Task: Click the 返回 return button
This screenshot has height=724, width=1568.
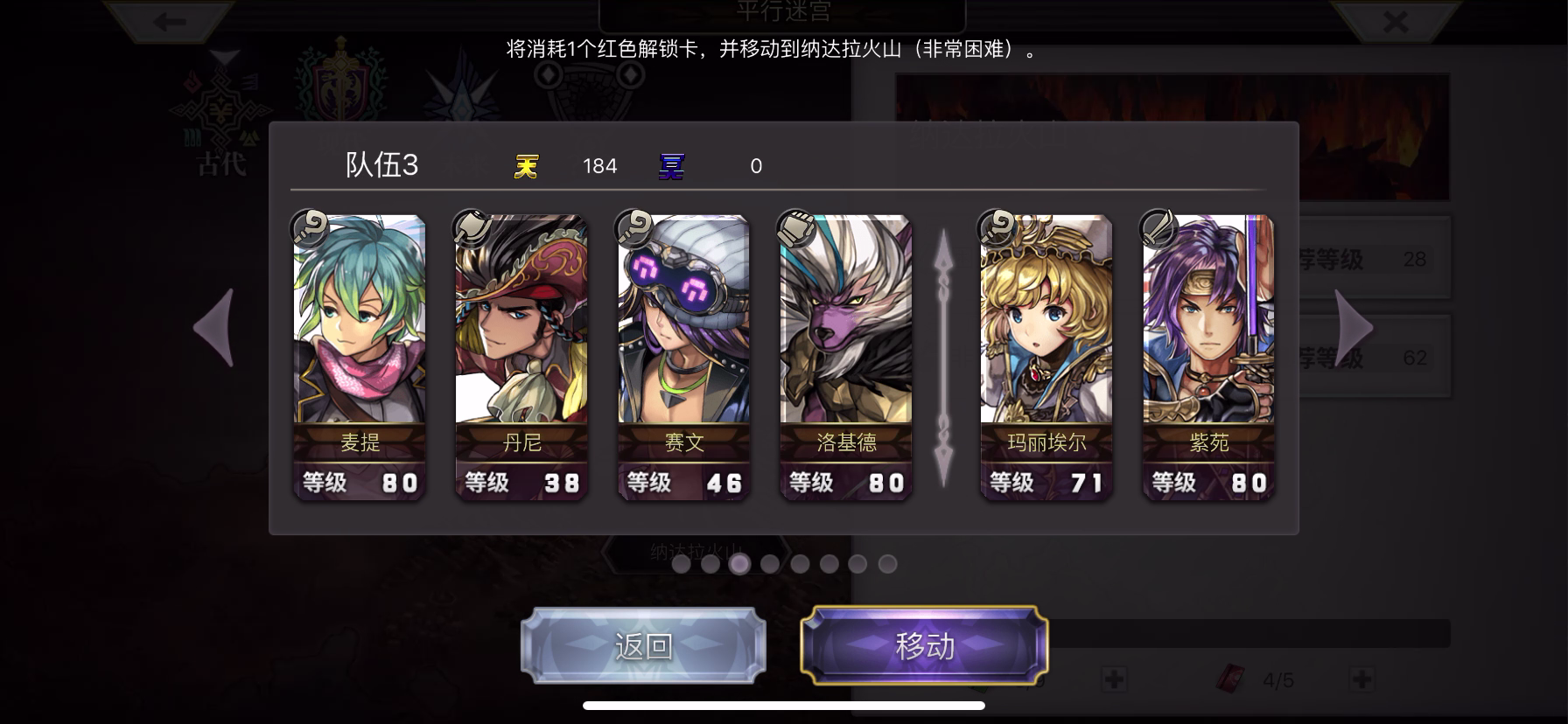Action: [x=643, y=646]
